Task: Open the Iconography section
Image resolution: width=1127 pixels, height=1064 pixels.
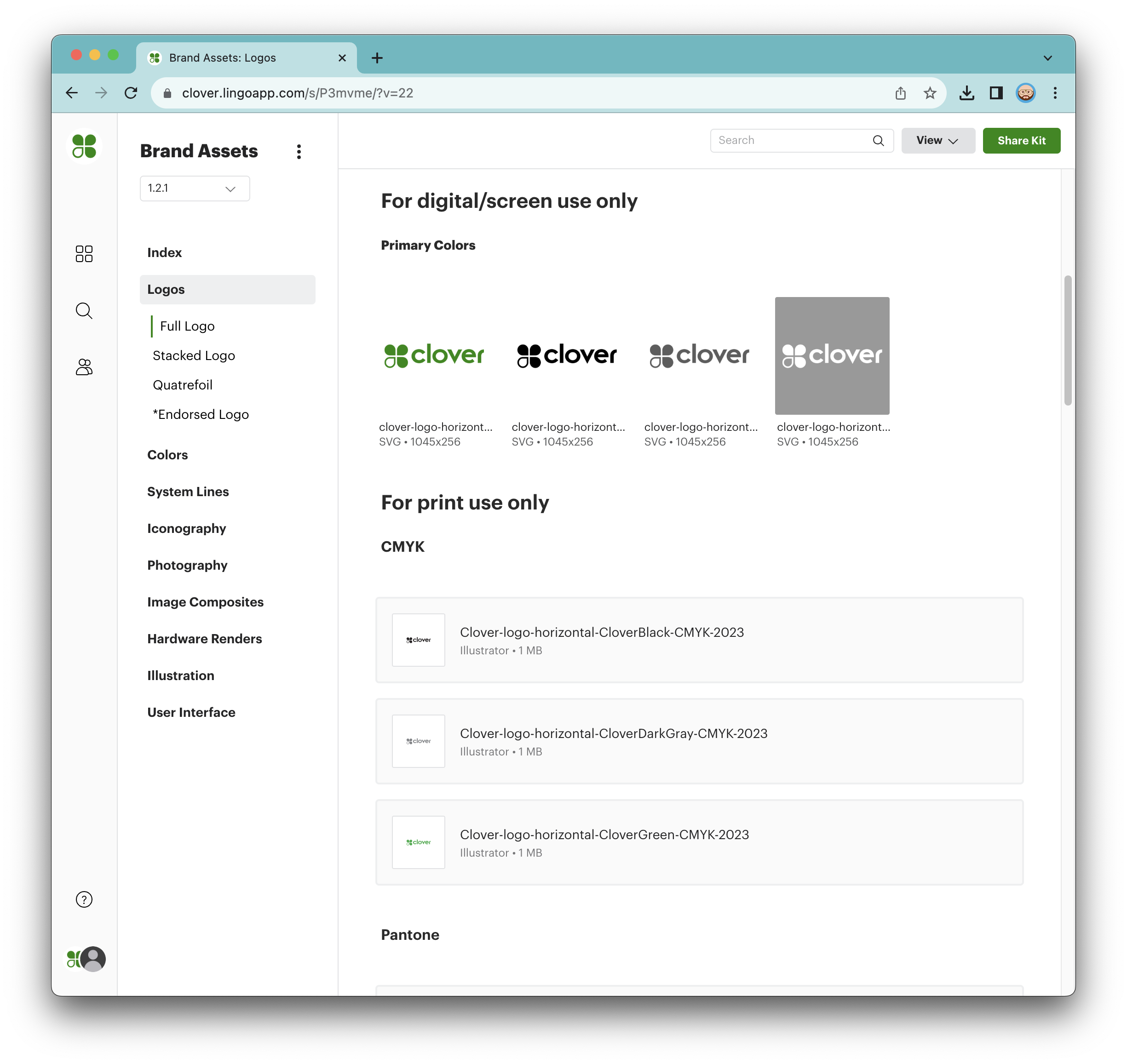Action: (186, 529)
